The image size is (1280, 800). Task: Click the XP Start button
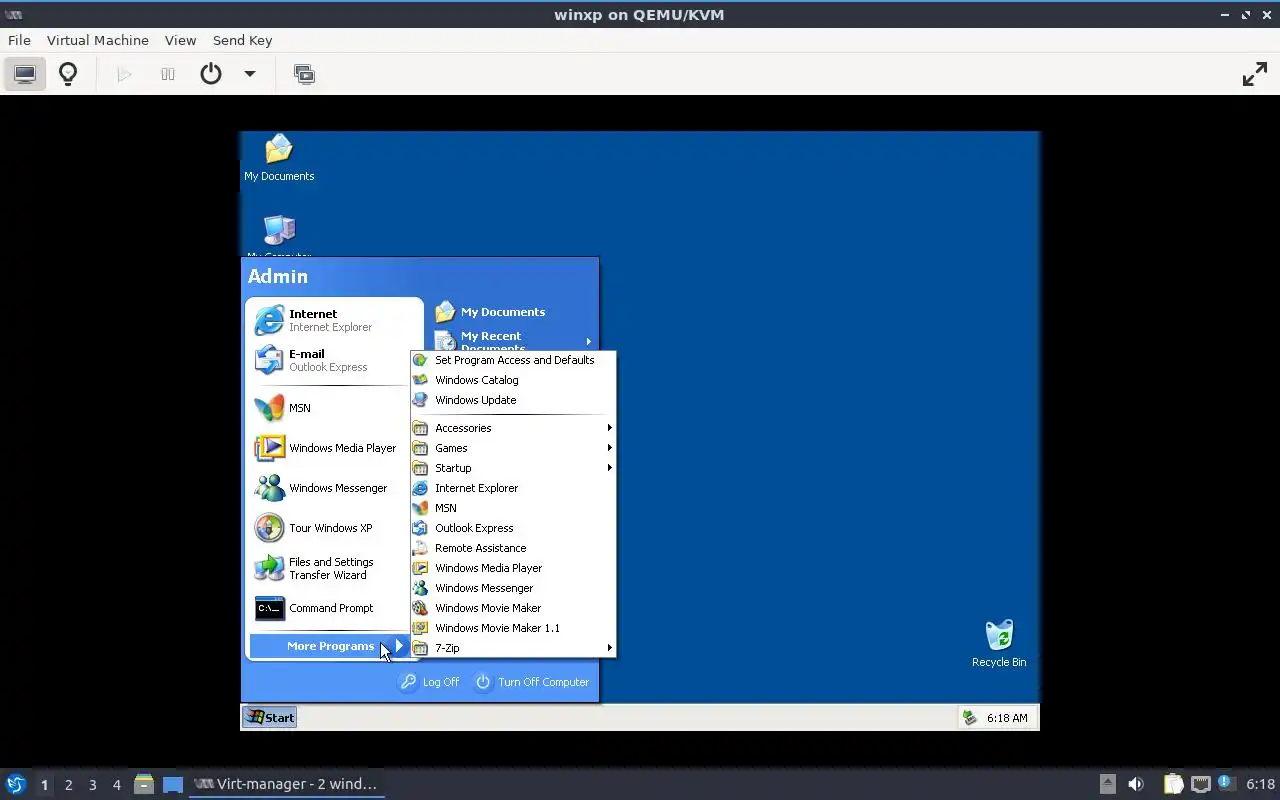tap(270, 717)
